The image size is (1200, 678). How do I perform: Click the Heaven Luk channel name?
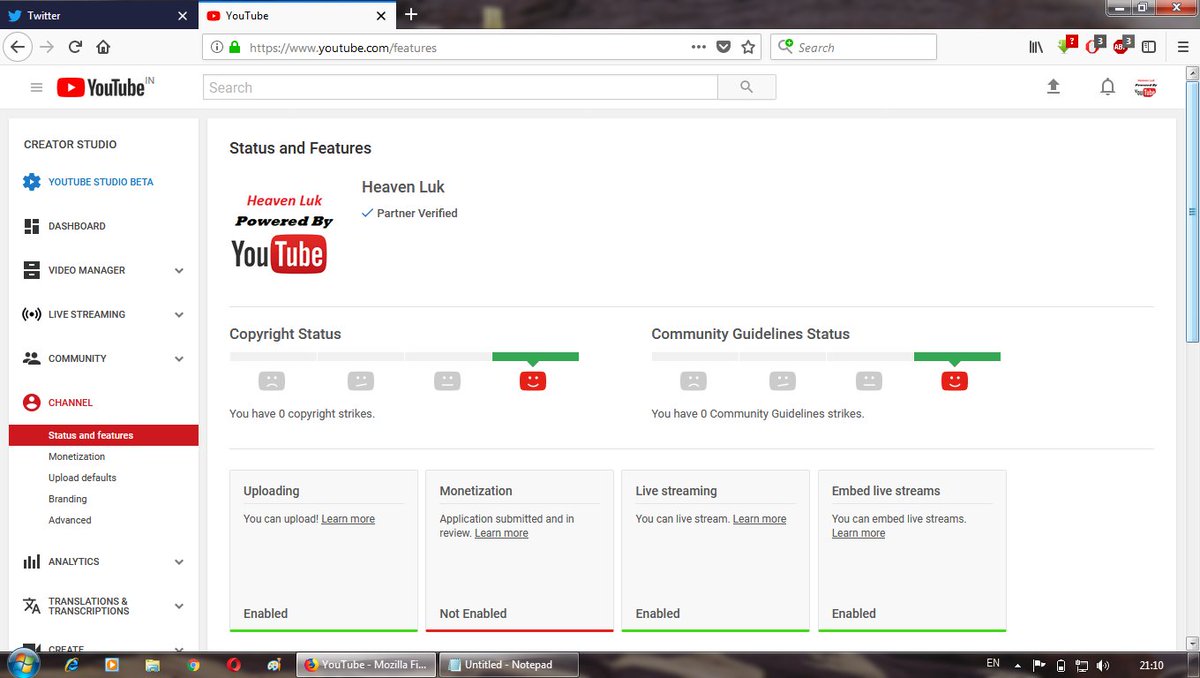tap(403, 187)
